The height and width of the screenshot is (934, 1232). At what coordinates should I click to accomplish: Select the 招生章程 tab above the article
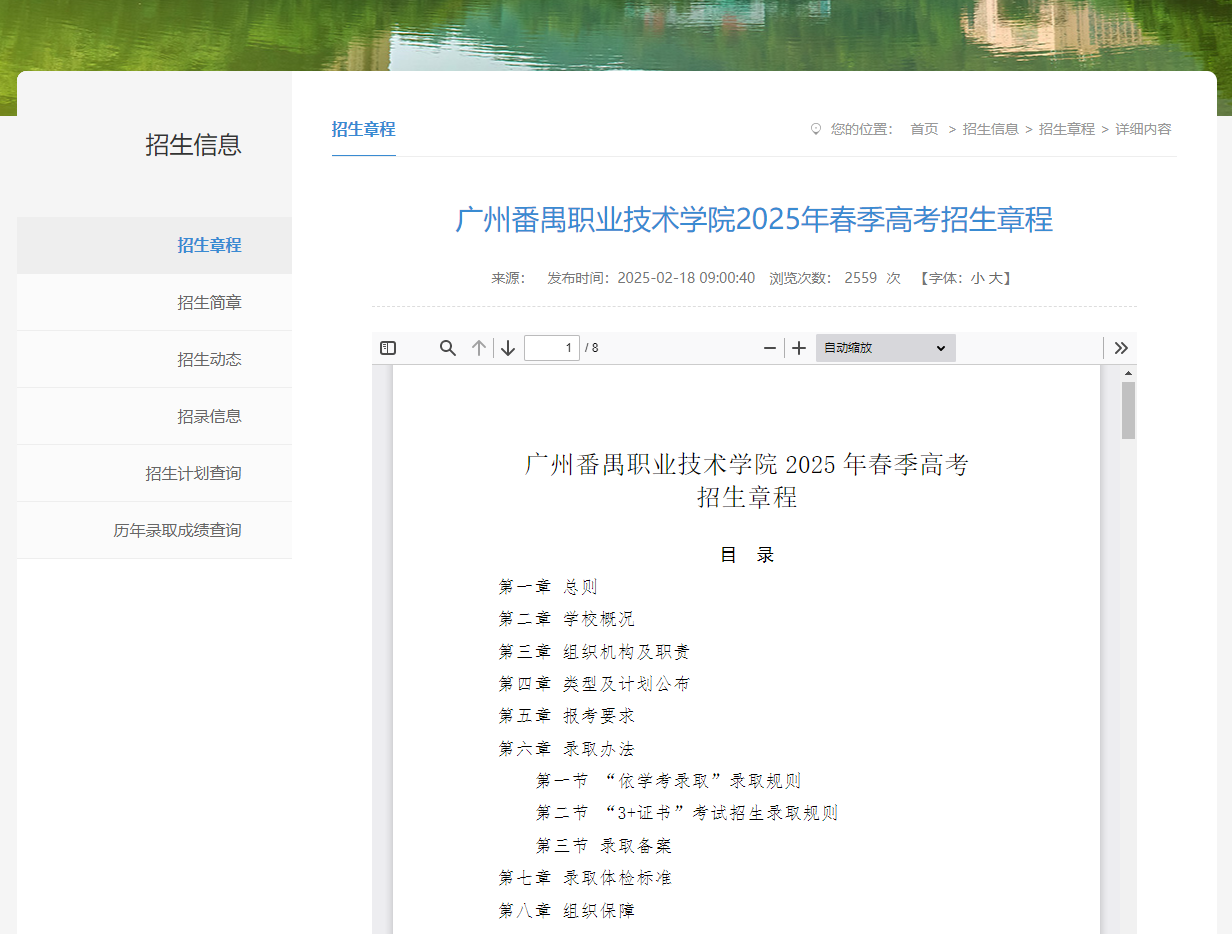coord(363,129)
